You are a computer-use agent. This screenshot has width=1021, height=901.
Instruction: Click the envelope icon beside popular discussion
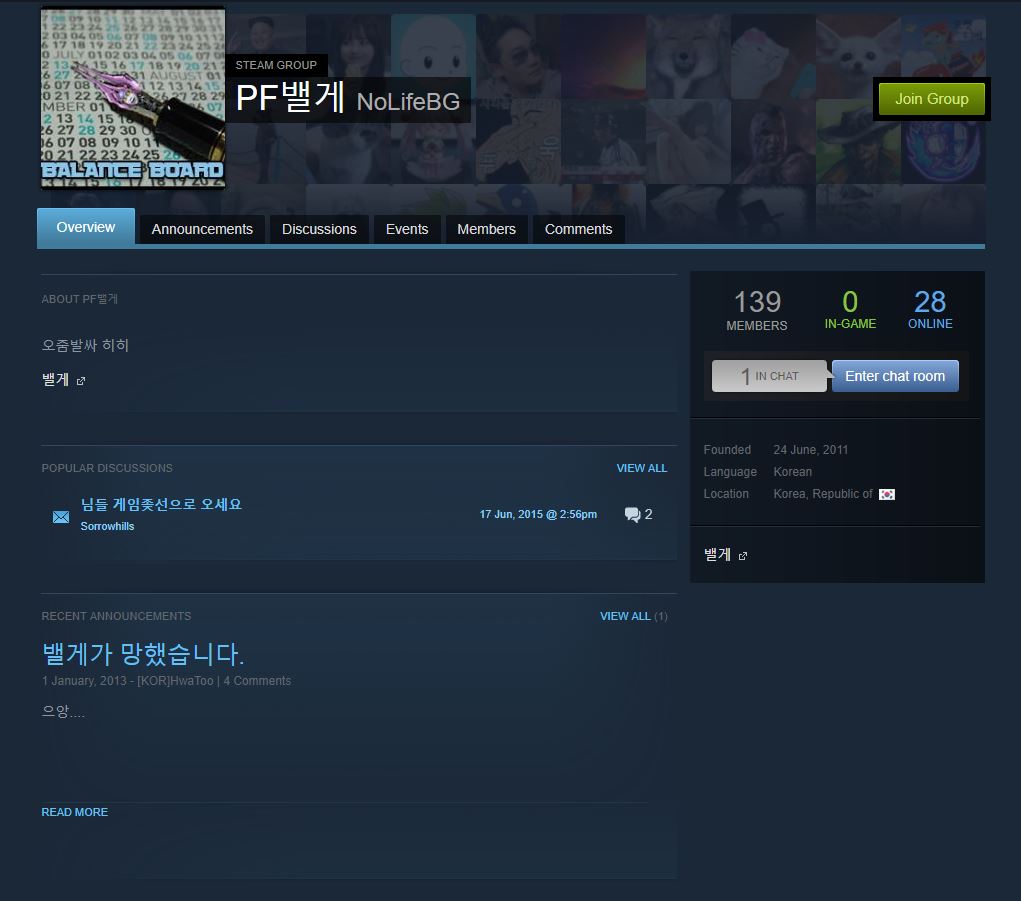click(61, 517)
